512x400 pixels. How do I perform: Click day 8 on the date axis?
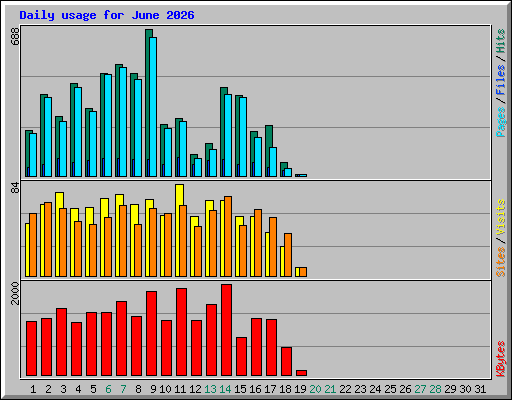coord(138,389)
